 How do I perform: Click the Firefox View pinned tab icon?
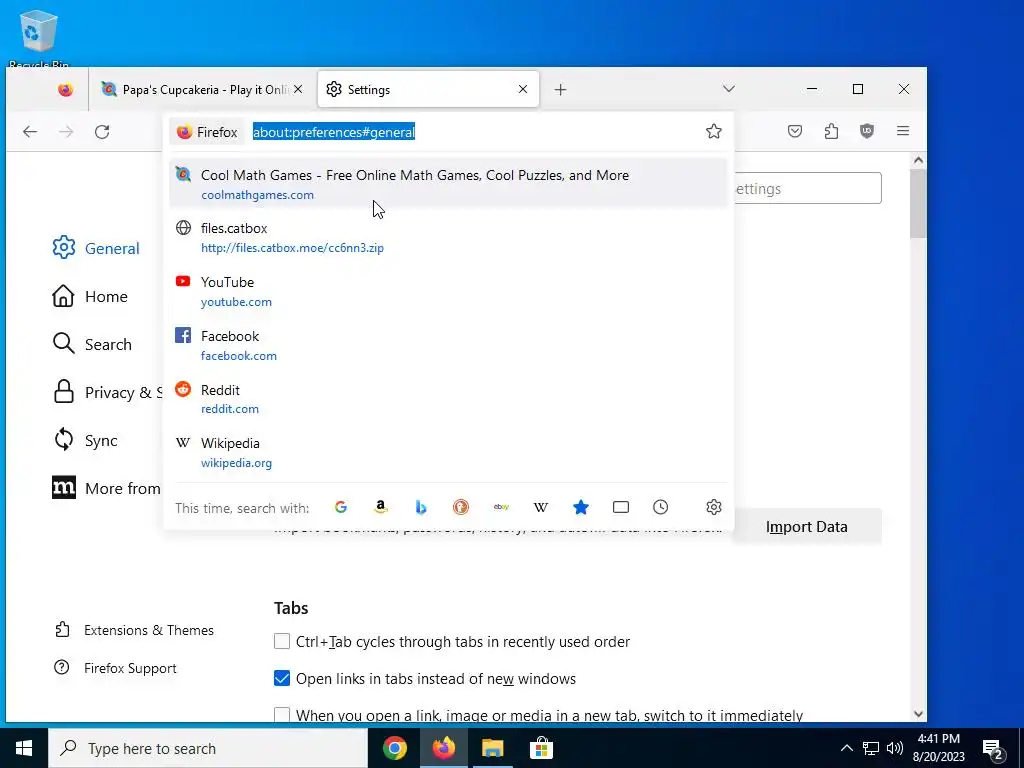65,89
